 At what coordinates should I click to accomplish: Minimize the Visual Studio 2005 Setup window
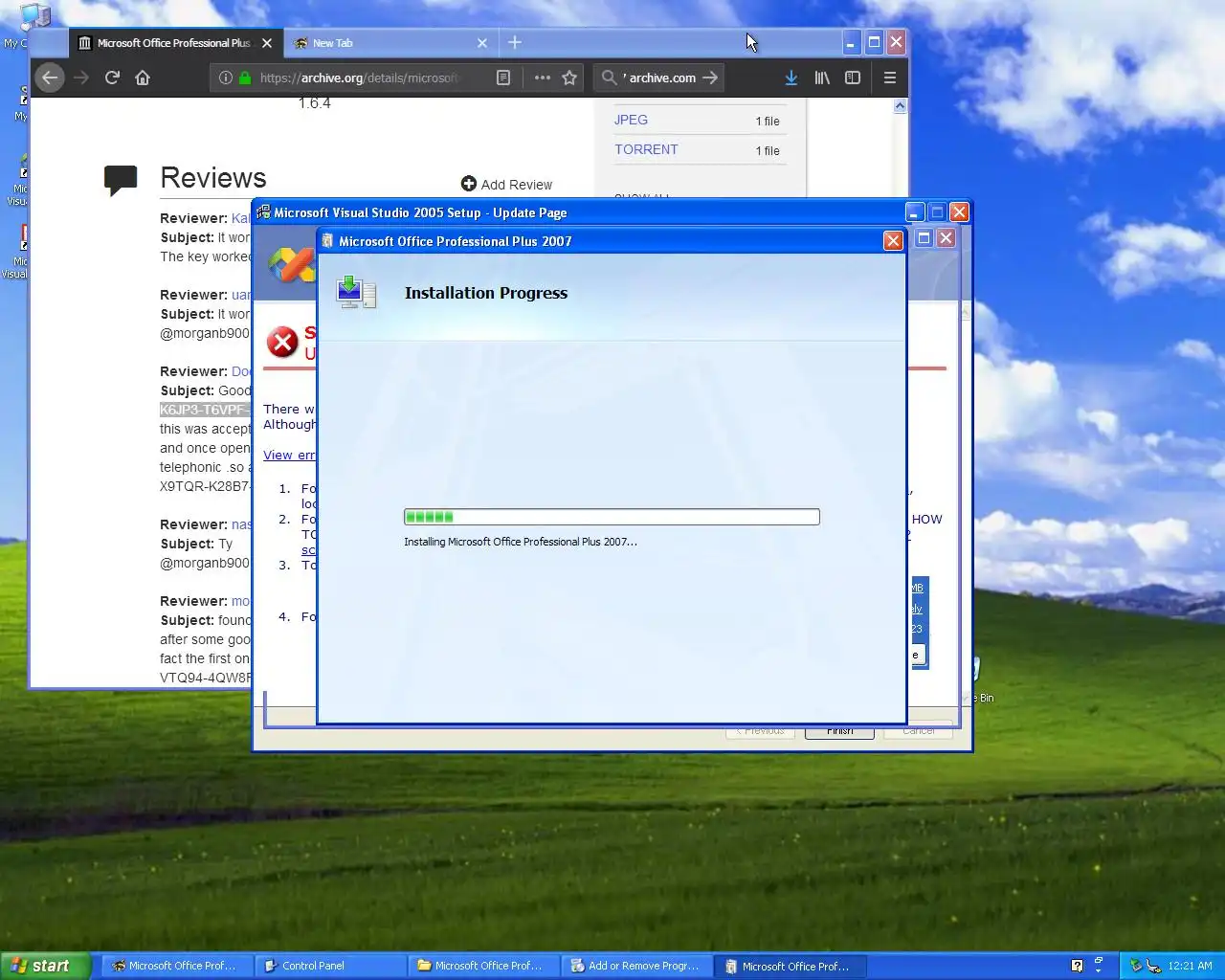915,212
